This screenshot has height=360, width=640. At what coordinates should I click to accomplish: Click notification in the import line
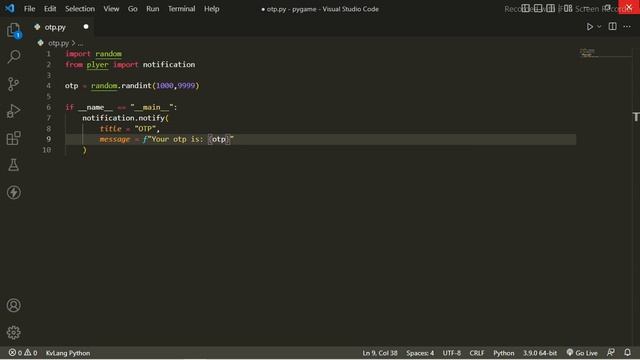coord(169,64)
